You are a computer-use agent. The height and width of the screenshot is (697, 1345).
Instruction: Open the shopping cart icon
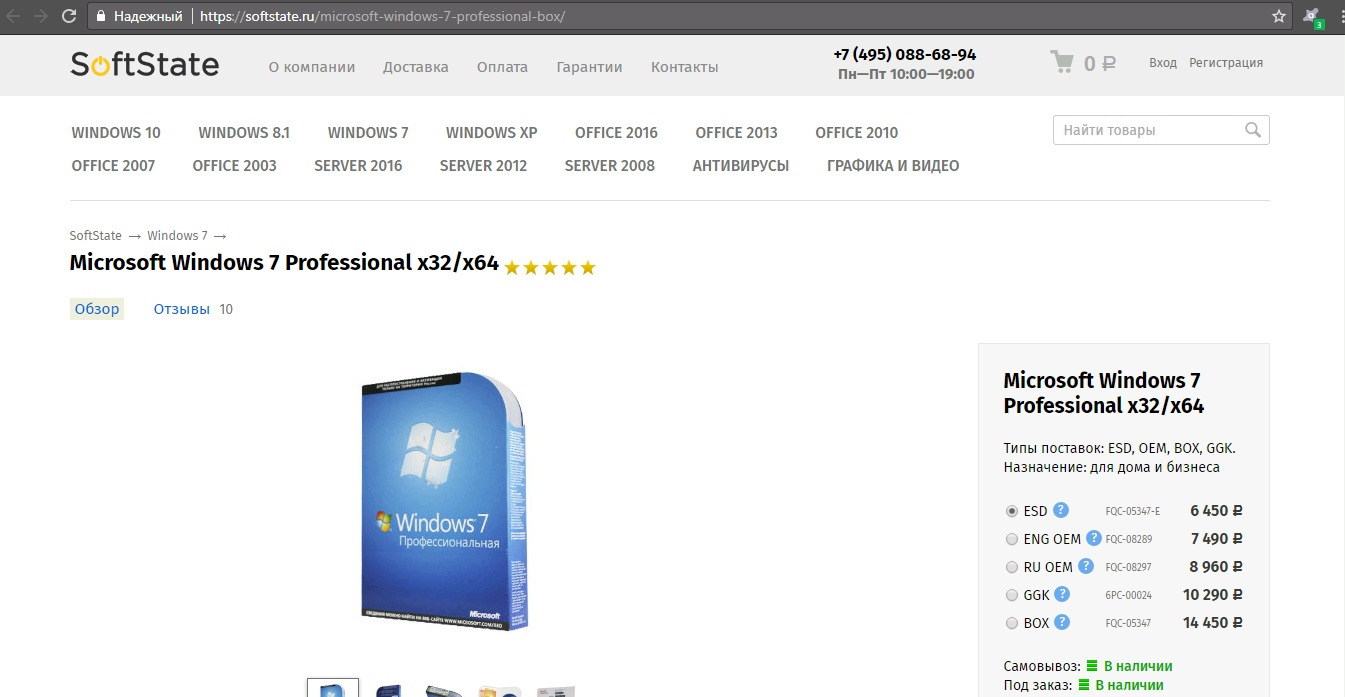[x=1061, y=62]
